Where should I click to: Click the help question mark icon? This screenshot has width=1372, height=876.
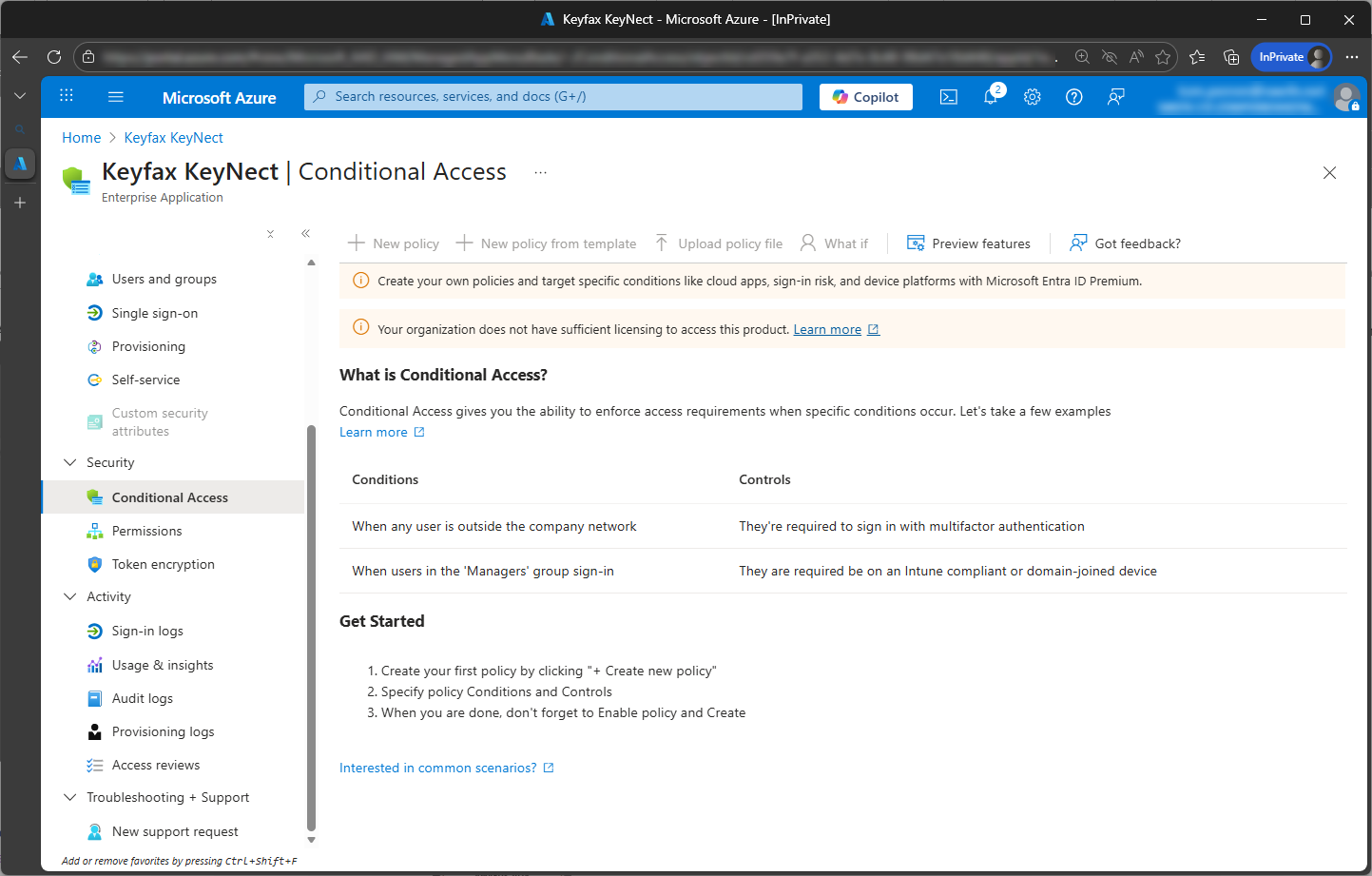[x=1074, y=97]
